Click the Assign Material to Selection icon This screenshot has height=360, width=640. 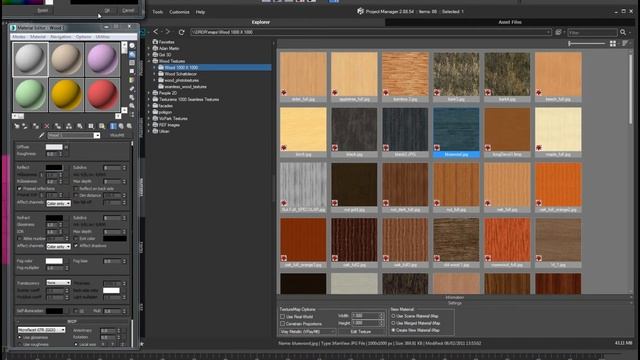tap(36, 126)
